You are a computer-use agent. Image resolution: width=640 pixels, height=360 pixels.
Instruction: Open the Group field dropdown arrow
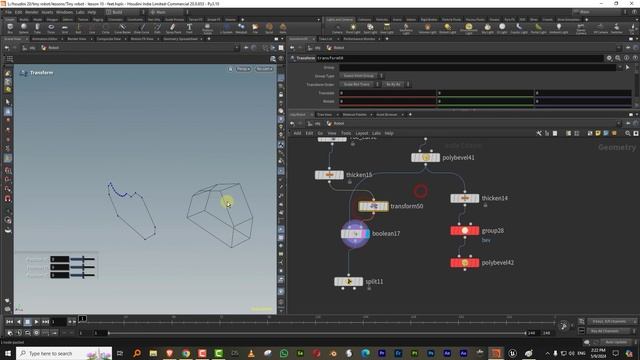point(620,67)
